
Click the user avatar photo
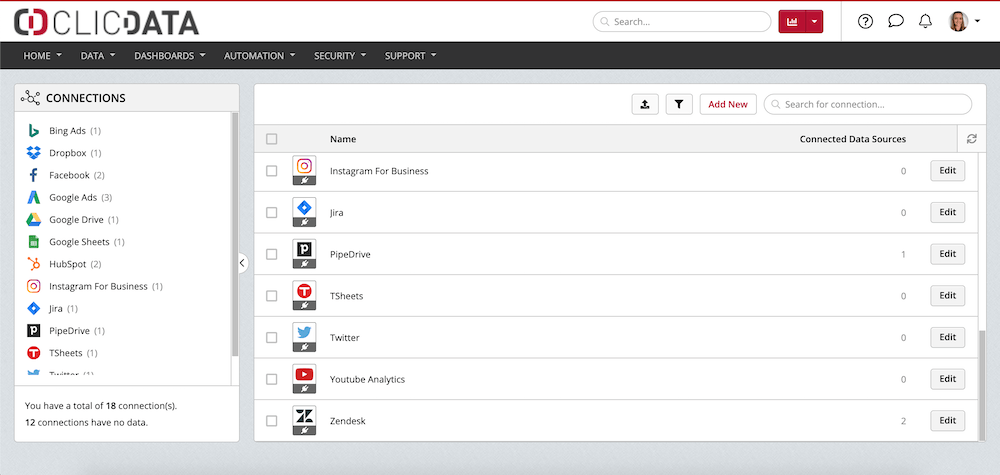pos(959,21)
